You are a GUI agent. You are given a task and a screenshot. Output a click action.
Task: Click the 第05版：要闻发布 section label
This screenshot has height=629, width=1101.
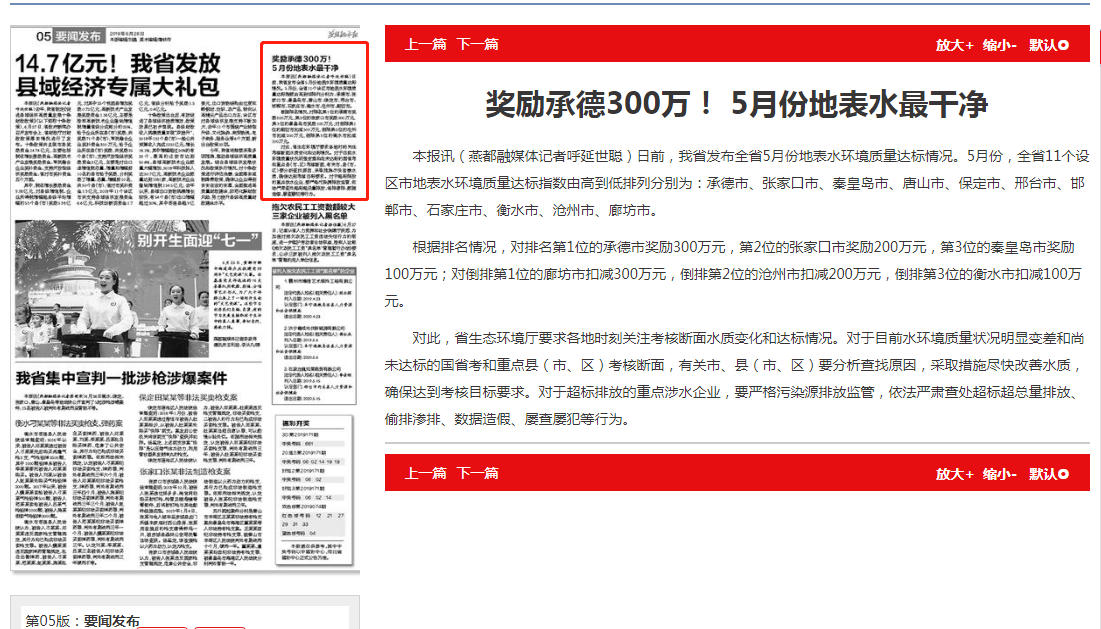pyautogui.click(x=82, y=621)
